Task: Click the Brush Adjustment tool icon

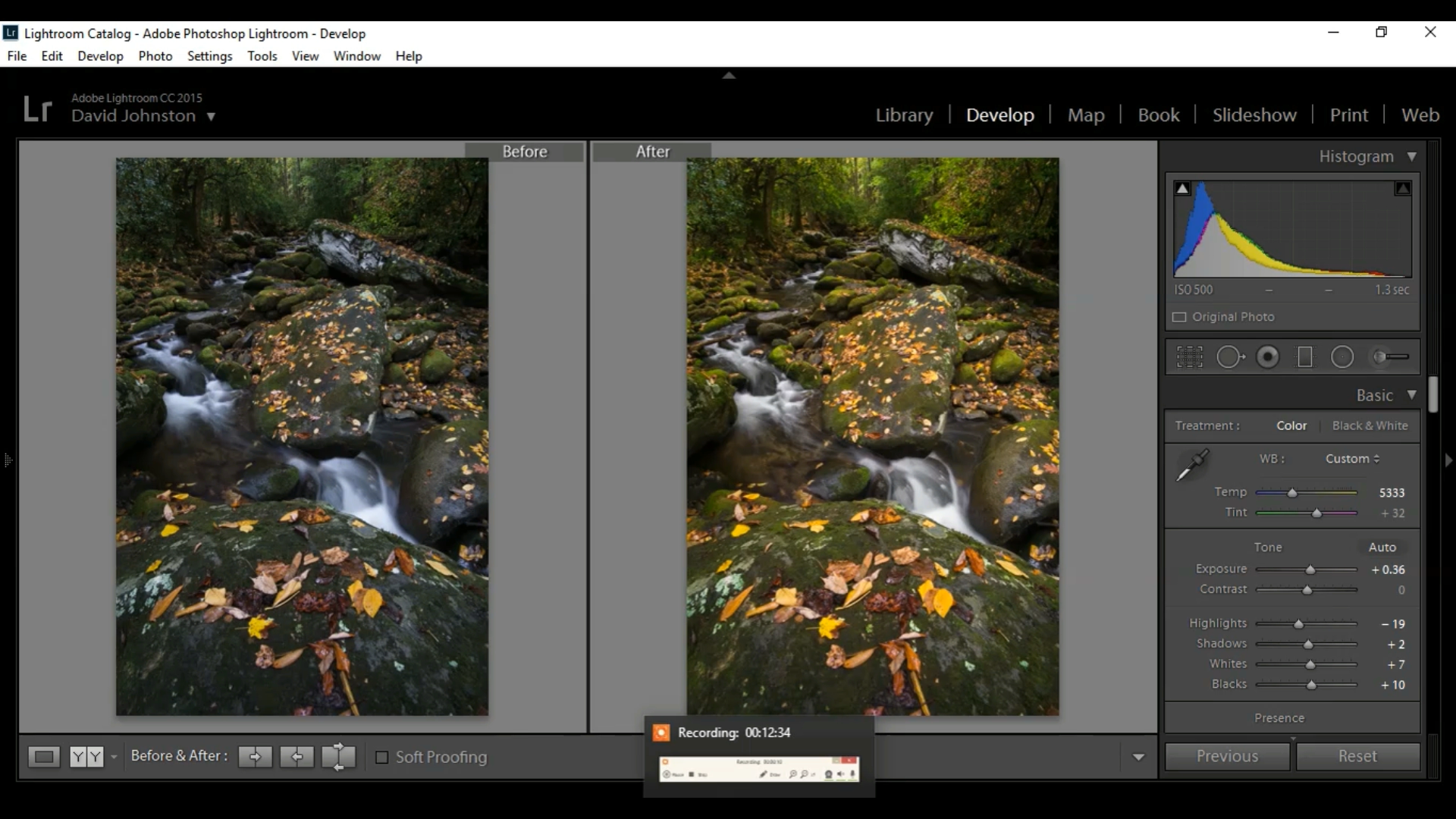Action: coord(1389,357)
